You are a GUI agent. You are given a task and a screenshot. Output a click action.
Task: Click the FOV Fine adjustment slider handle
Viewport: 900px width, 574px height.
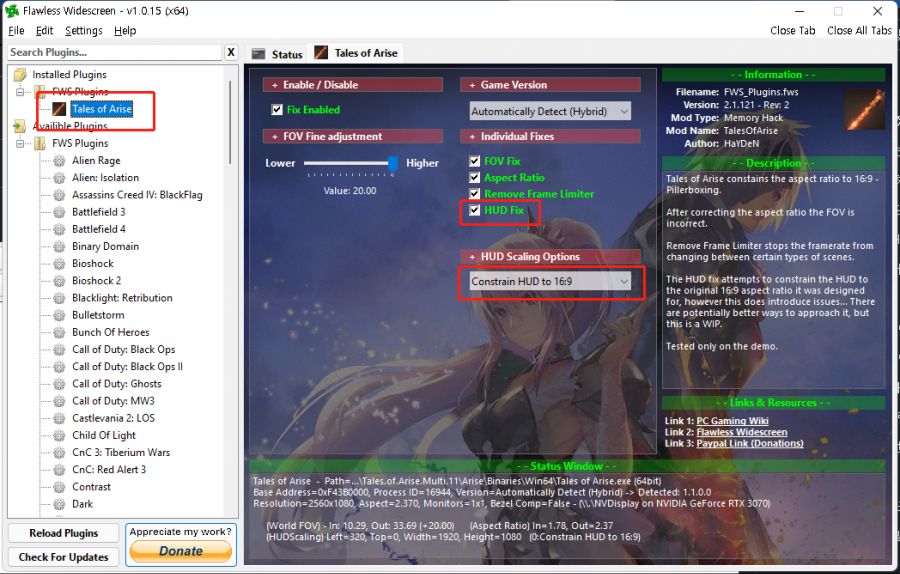pos(393,163)
